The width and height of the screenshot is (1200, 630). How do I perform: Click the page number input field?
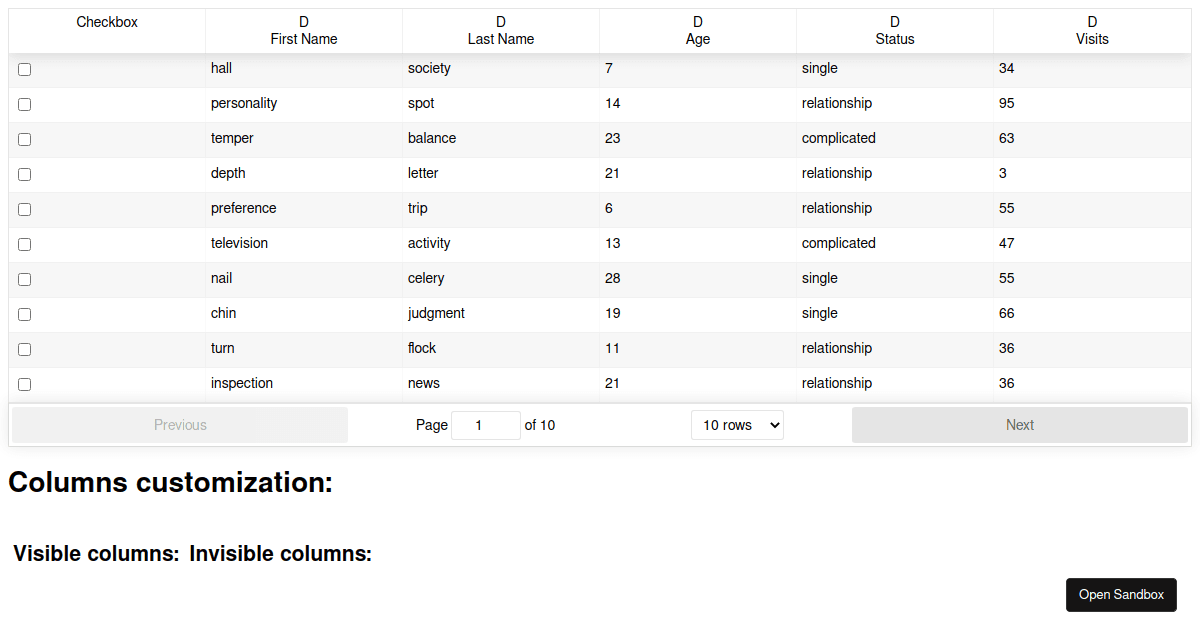pyautogui.click(x=486, y=425)
